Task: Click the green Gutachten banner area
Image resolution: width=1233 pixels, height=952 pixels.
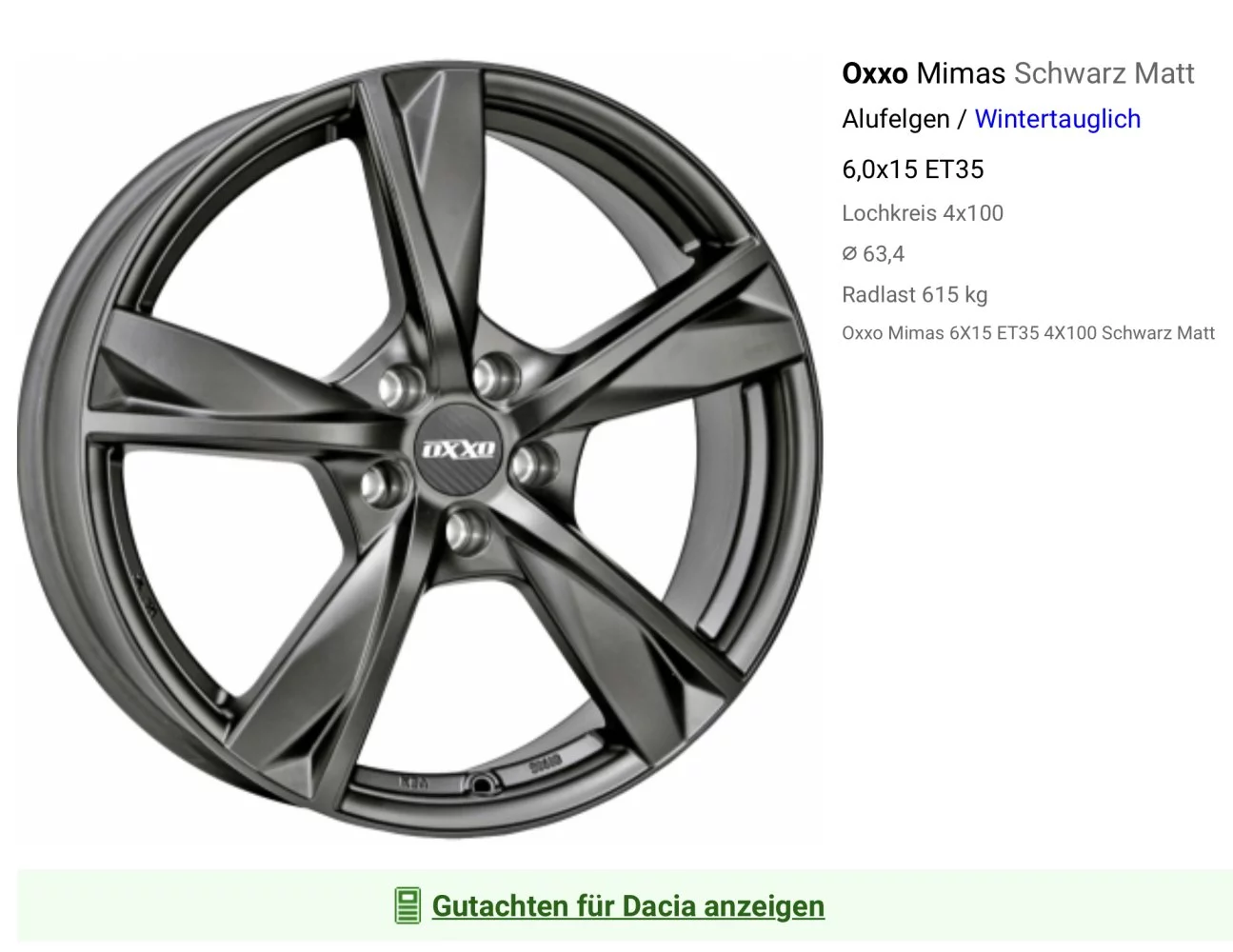Action: 625,905
